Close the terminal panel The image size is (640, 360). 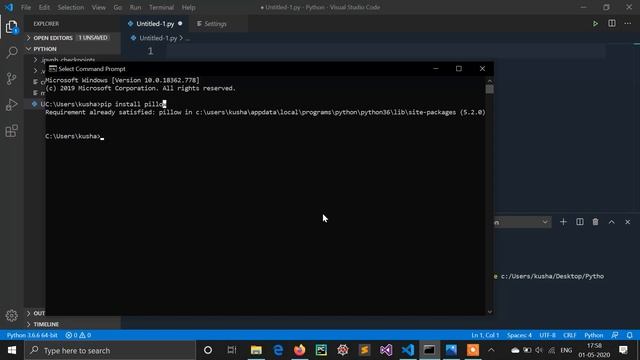pyautogui.click(x=627, y=222)
